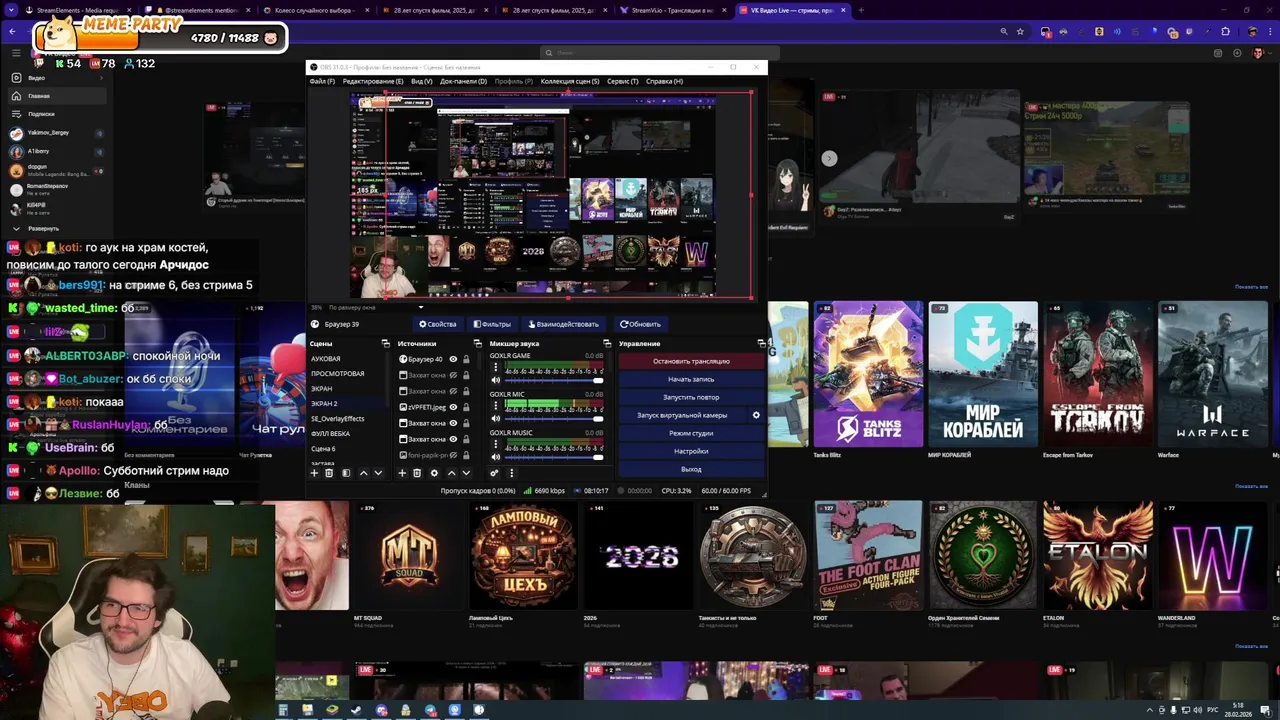Open virtual camera settings gear
This screenshot has height=720, width=1280.
[x=756, y=415]
